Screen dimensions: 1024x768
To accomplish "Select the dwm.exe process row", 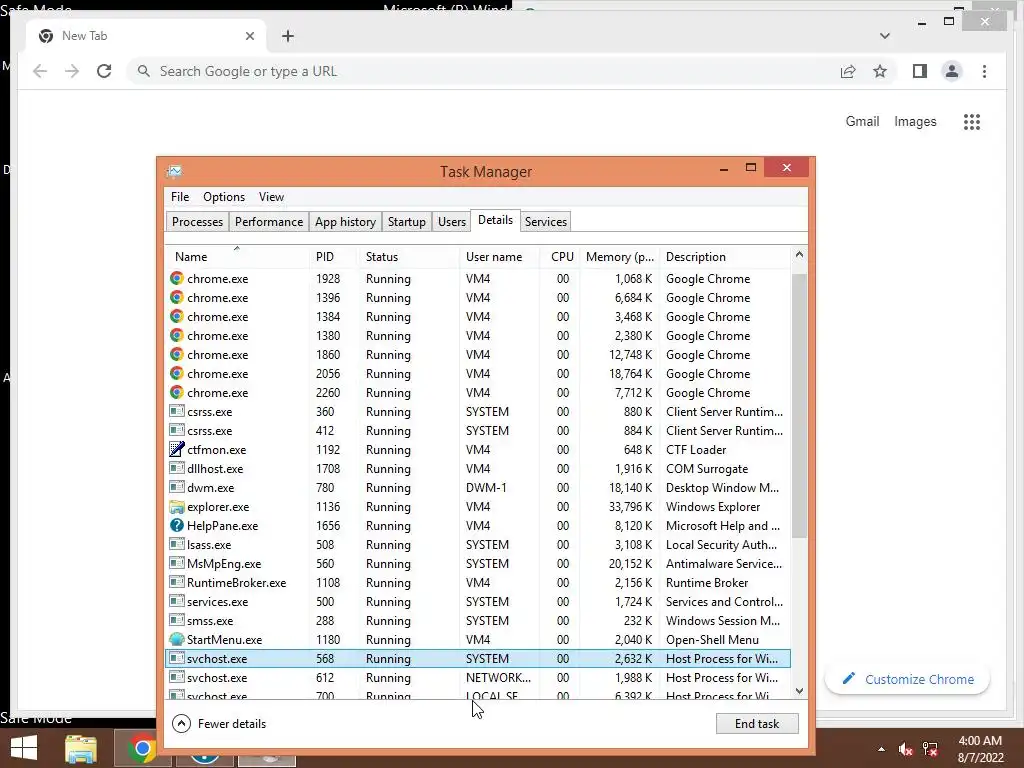I will [x=478, y=487].
